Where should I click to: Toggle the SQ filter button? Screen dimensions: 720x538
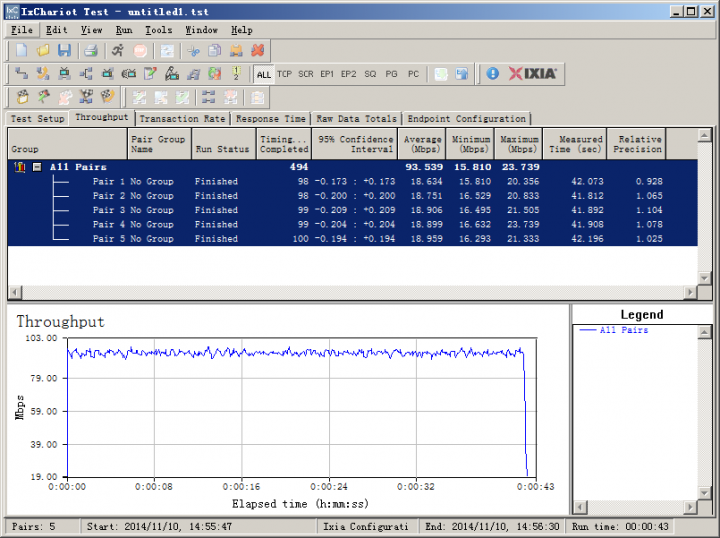[x=370, y=74]
